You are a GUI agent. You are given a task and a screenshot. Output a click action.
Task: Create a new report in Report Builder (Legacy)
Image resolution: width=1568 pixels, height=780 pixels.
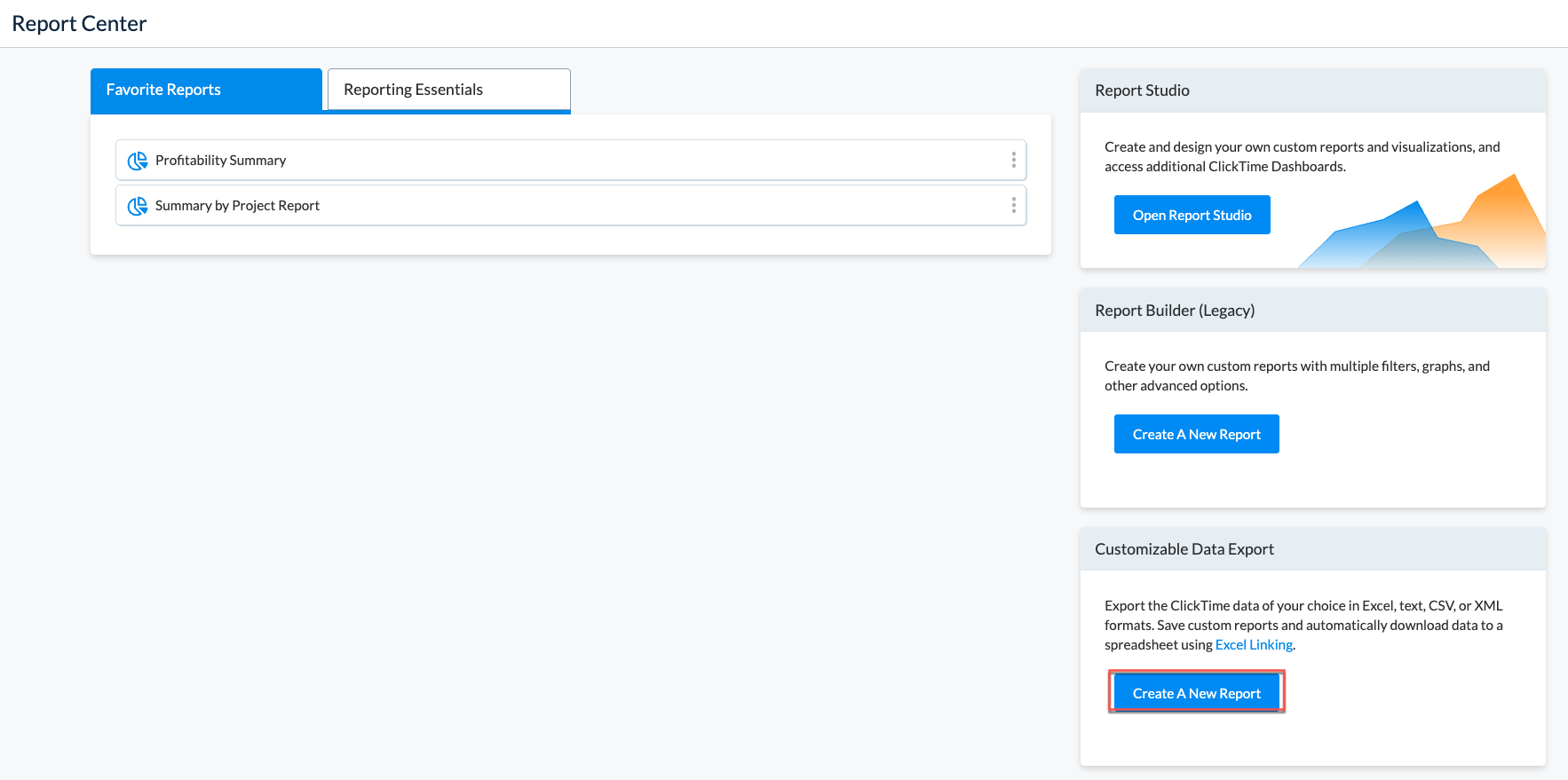1196,434
